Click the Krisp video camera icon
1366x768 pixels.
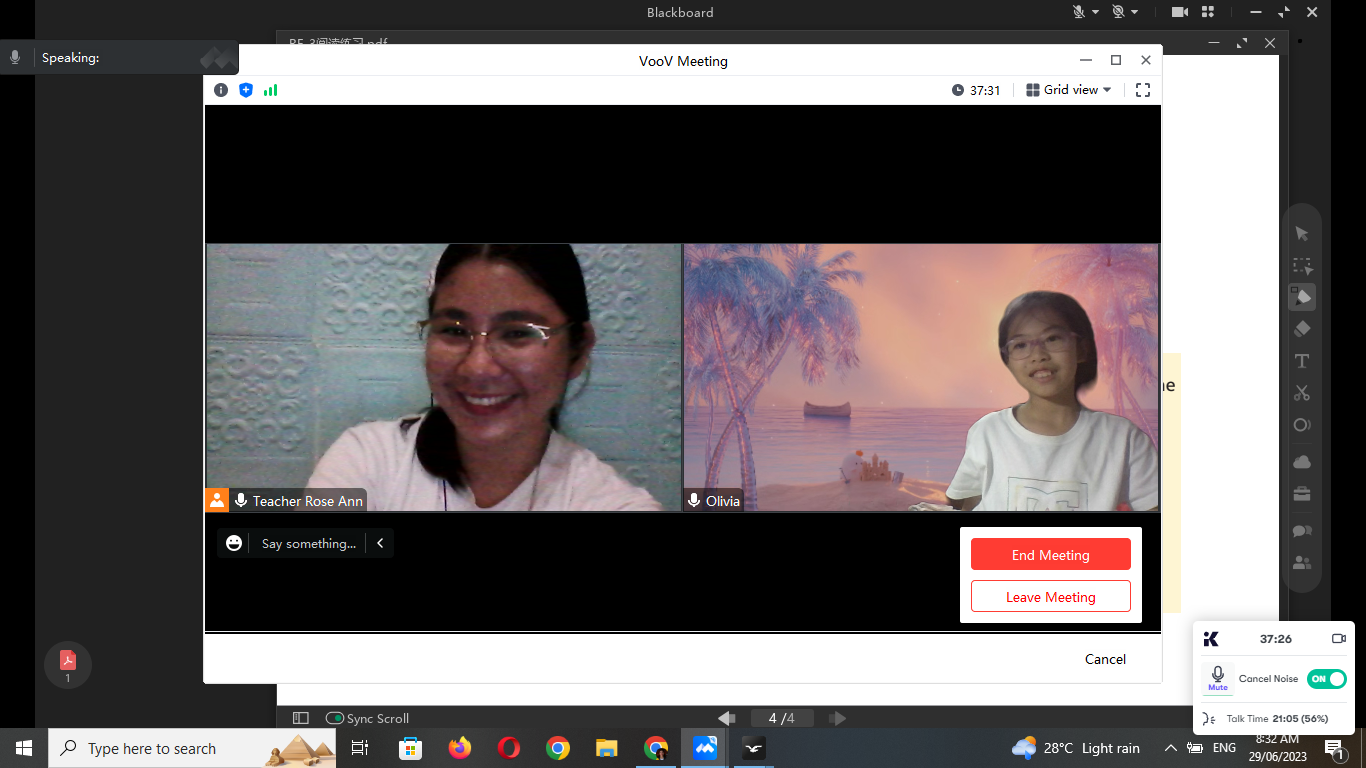click(1339, 638)
